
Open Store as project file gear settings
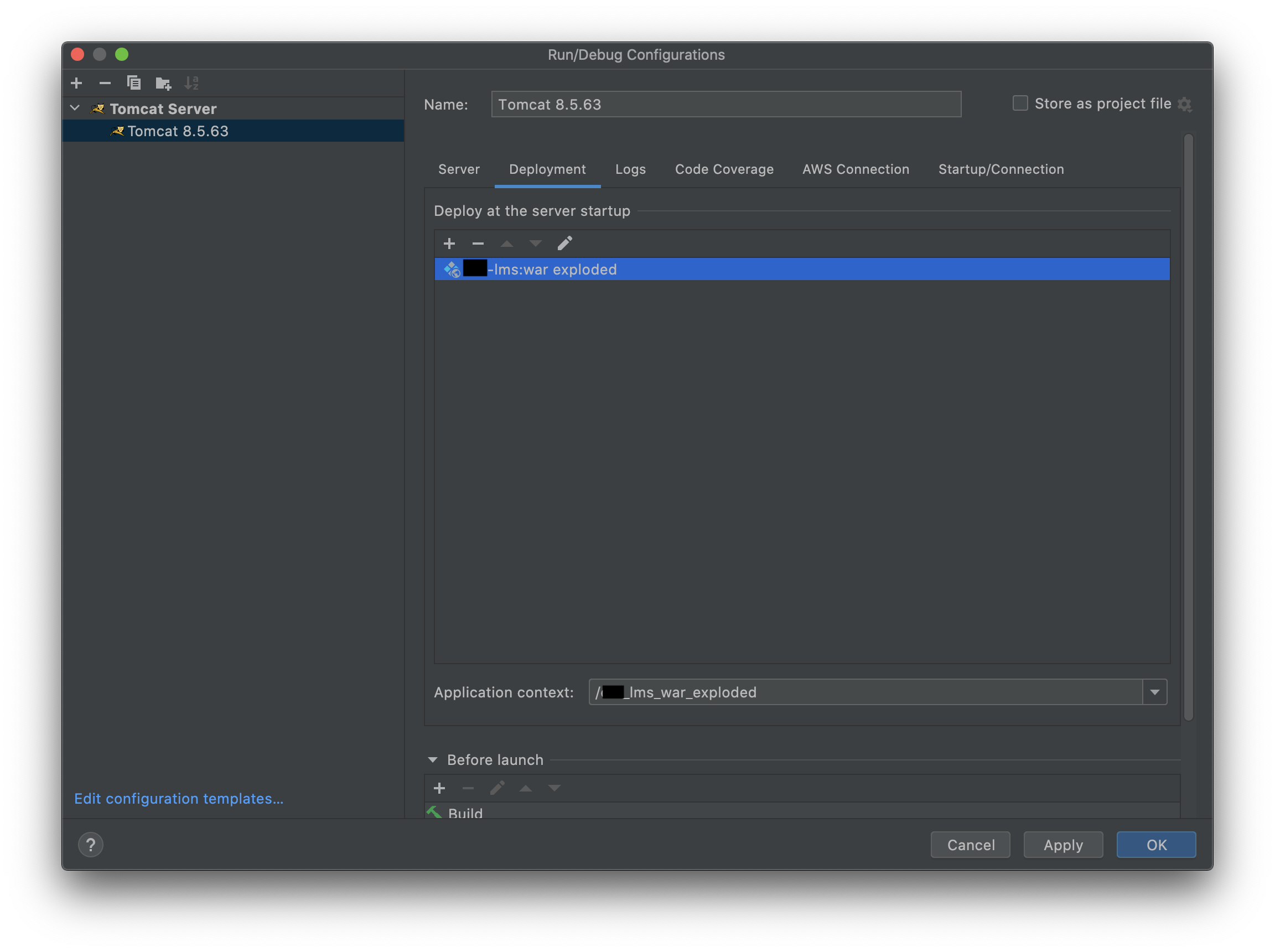click(1185, 104)
